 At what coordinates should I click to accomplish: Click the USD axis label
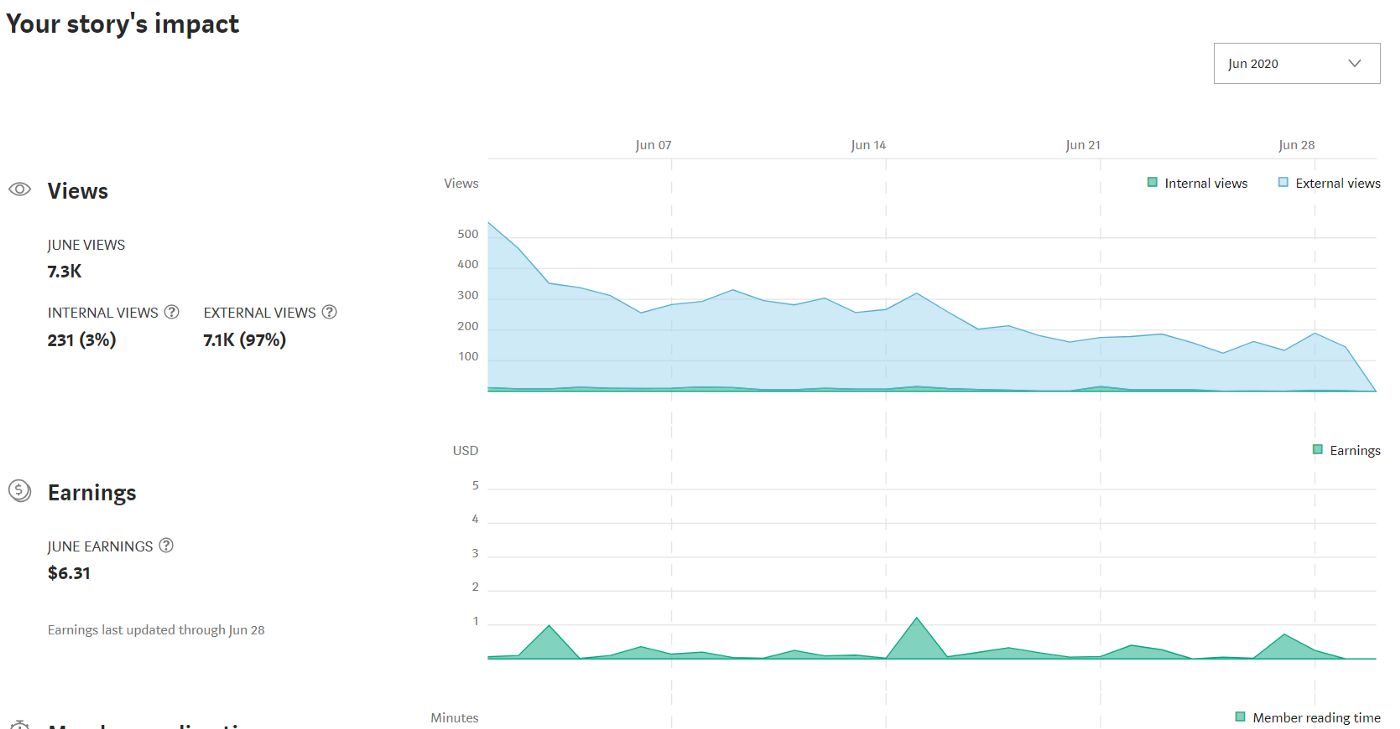pos(466,450)
